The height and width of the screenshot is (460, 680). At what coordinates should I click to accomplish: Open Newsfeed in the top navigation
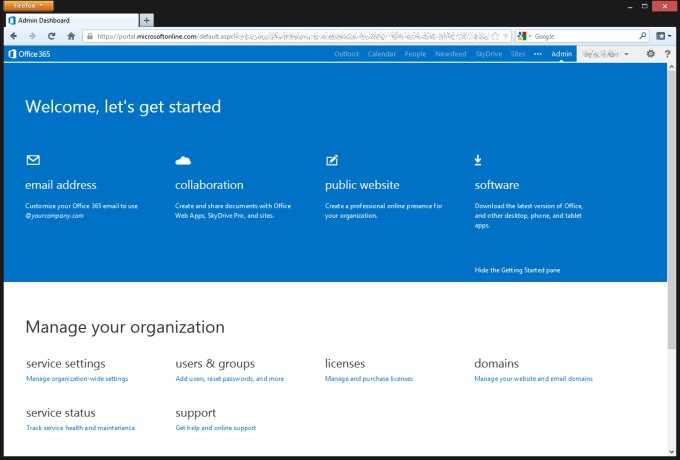pos(451,54)
